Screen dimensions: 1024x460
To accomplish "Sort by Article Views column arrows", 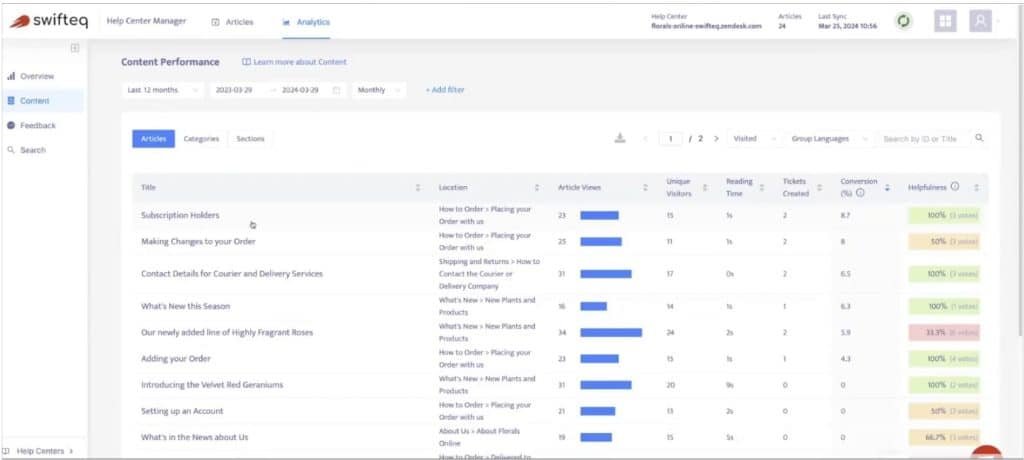I will point(645,188).
